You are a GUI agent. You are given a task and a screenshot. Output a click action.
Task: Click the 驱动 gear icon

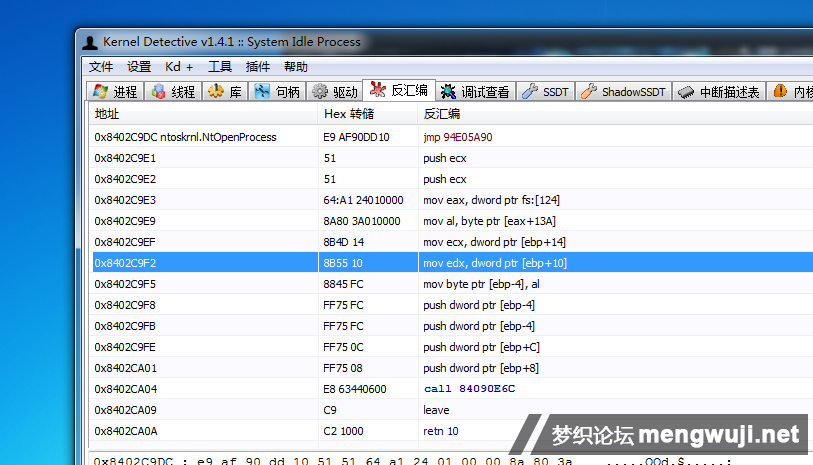click(x=320, y=92)
